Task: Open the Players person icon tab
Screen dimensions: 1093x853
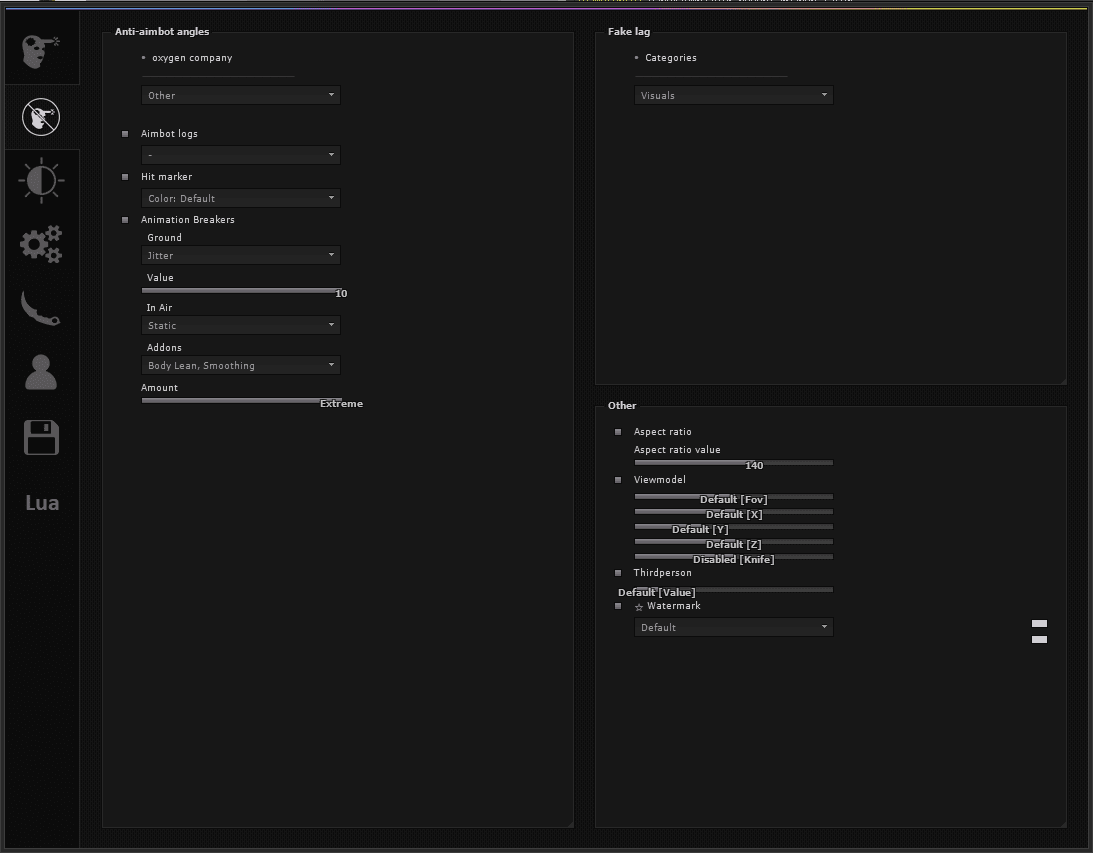Action: tap(41, 372)
